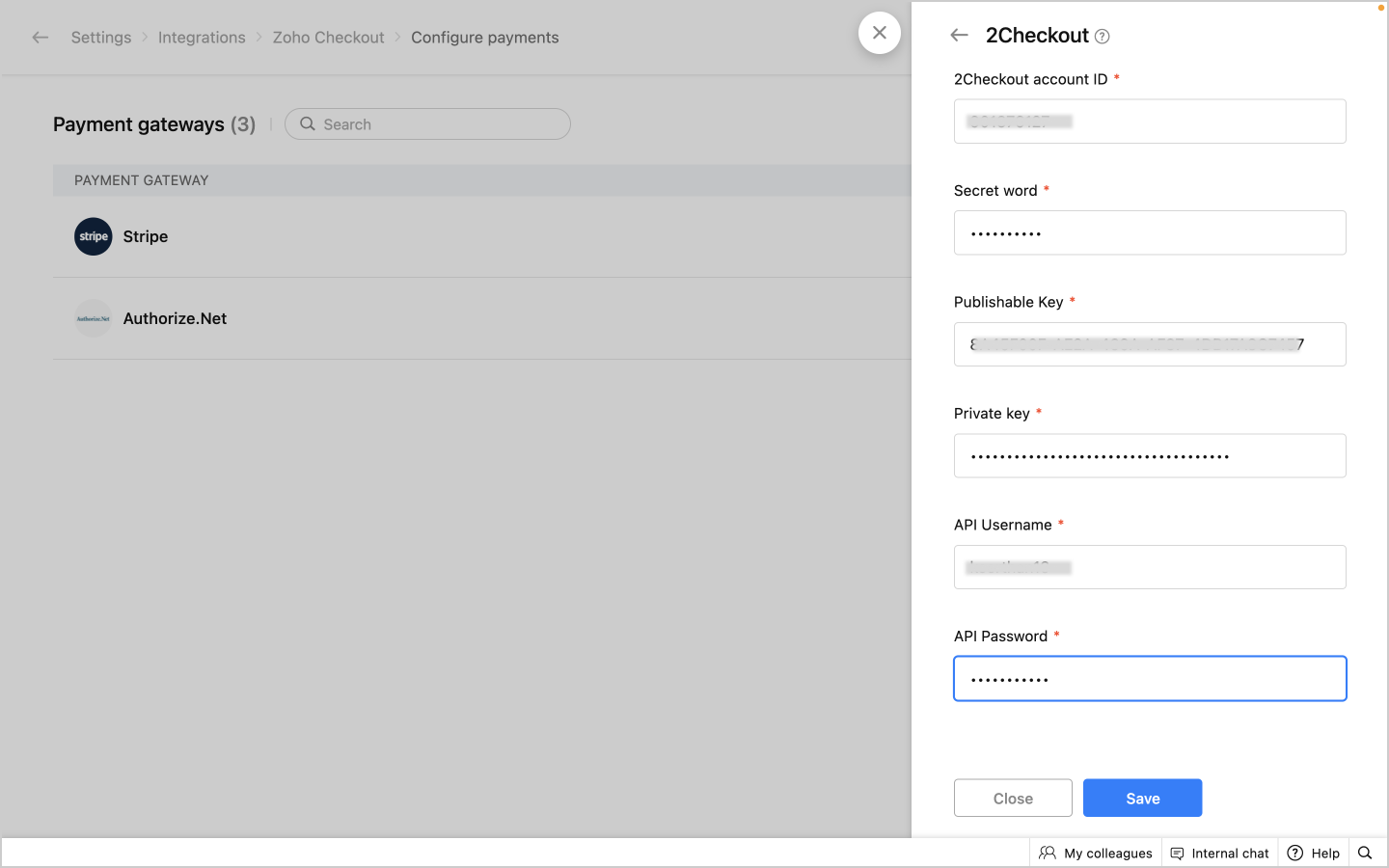The width and height of the screenshot is (1389, 868).
Task: Click the Stripe logo icon
Action: pos(94,236)
